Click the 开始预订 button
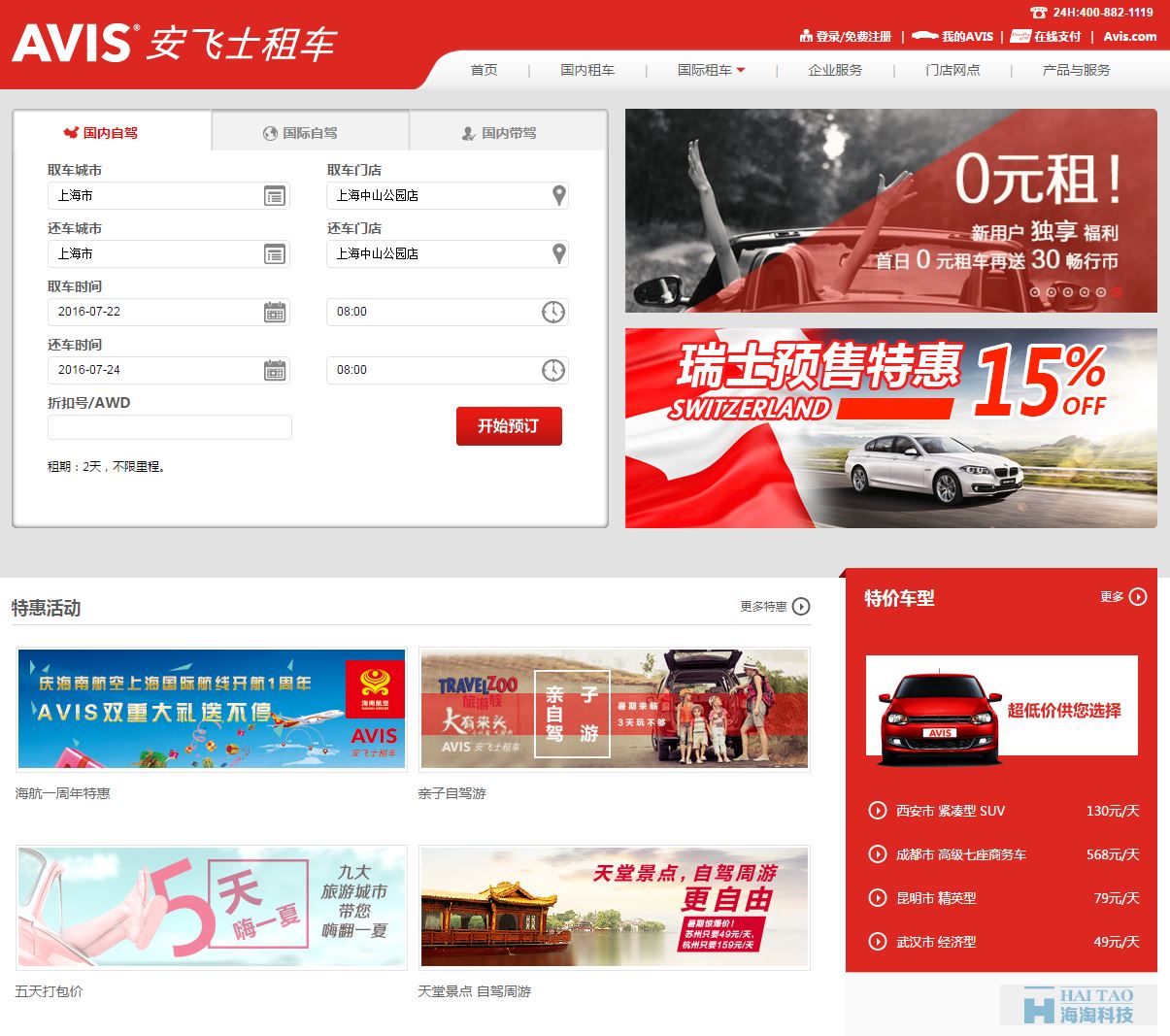Image resolution: width=1170 pixels, height=1036 pixels. click(x=509, y=426)
